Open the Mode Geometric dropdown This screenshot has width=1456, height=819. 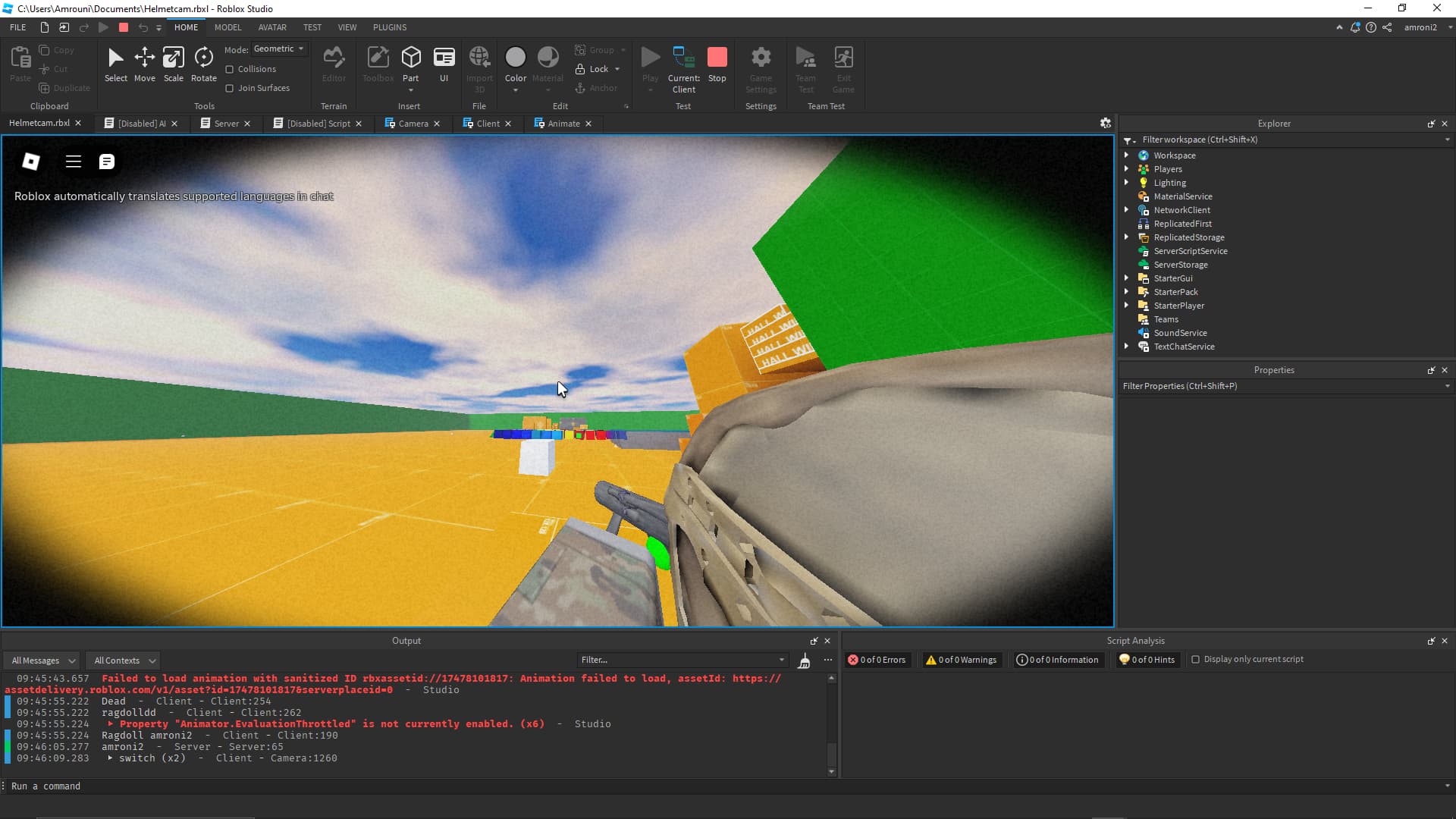279,49
